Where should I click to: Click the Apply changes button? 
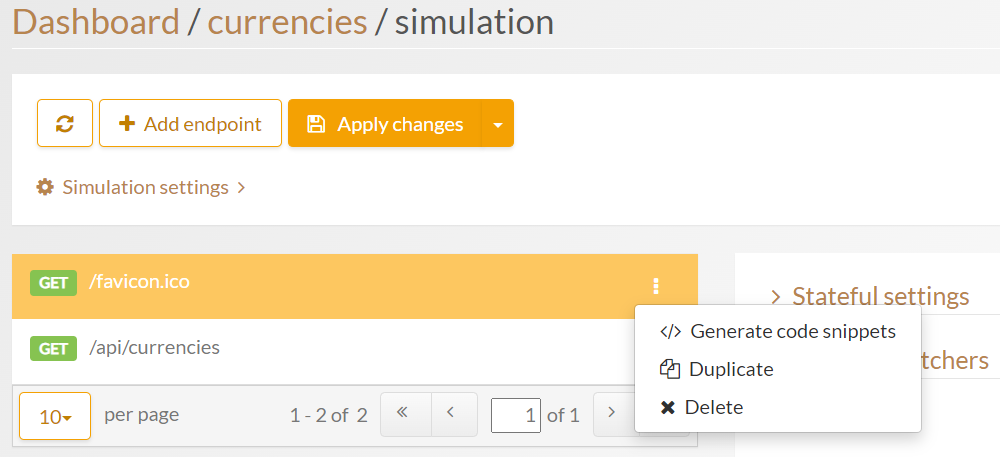point(385,124)
